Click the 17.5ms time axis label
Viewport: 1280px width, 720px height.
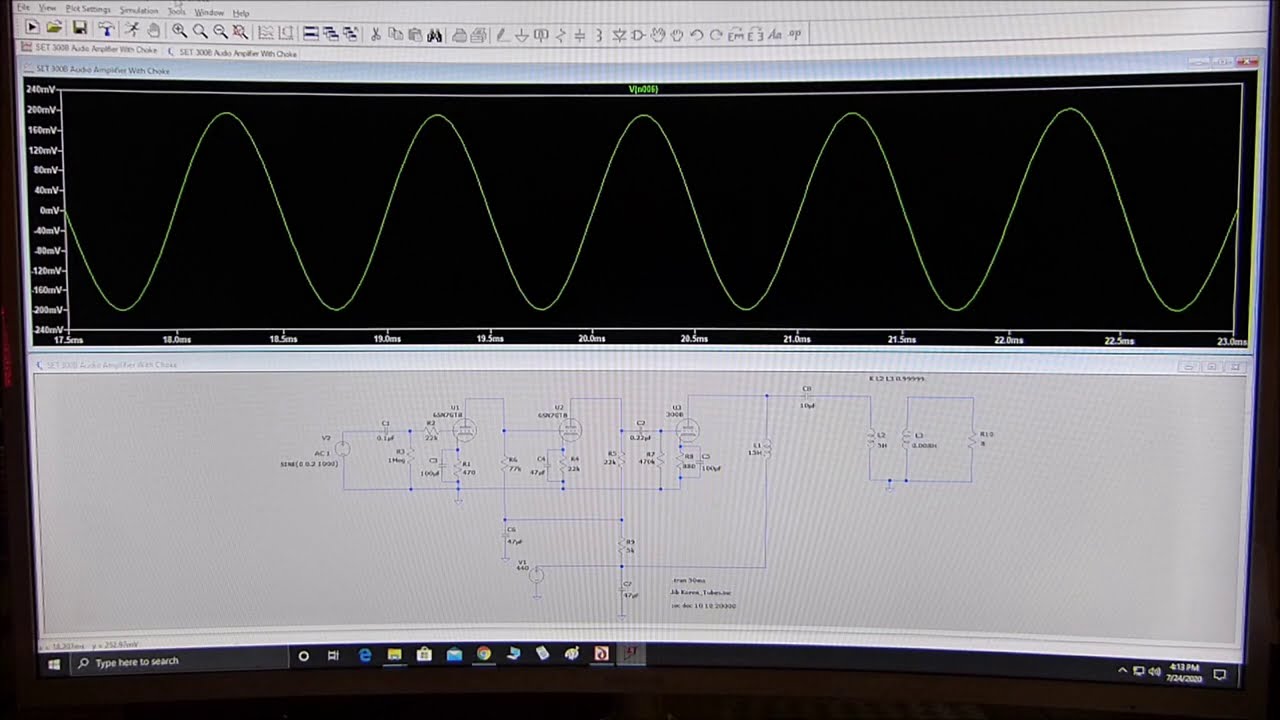[x=68, y=340]
